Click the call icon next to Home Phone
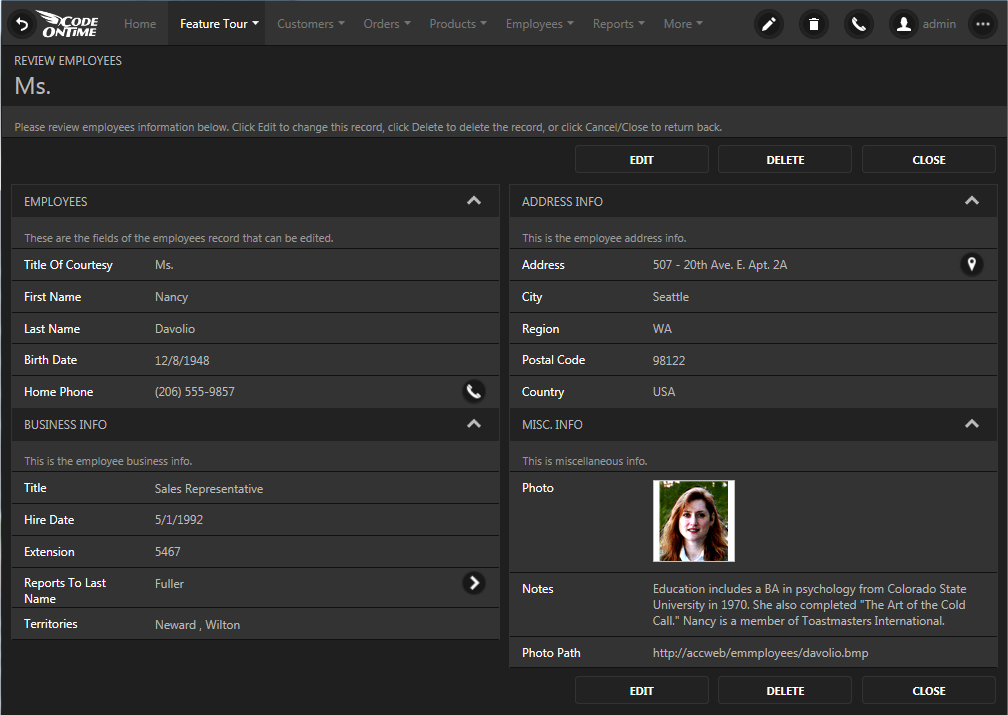This screenshot has width=1008, height=715. [474, 392]
